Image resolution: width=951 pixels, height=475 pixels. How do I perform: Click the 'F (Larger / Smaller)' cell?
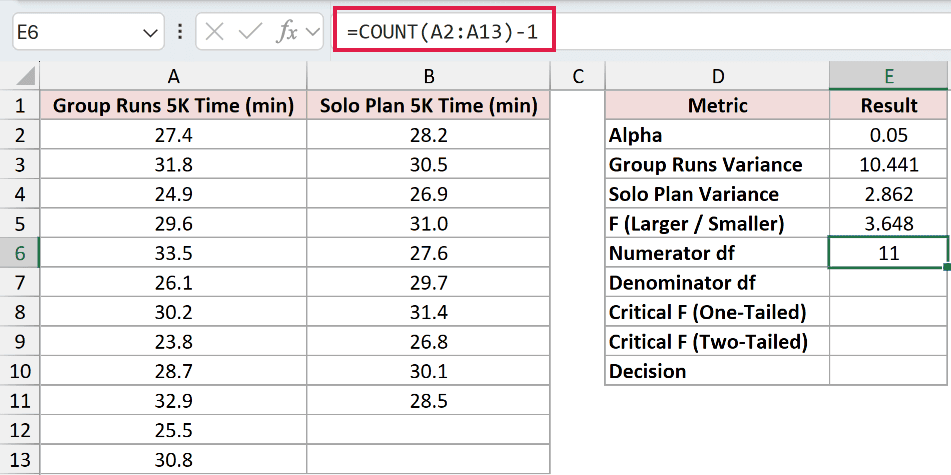point(717,224)
